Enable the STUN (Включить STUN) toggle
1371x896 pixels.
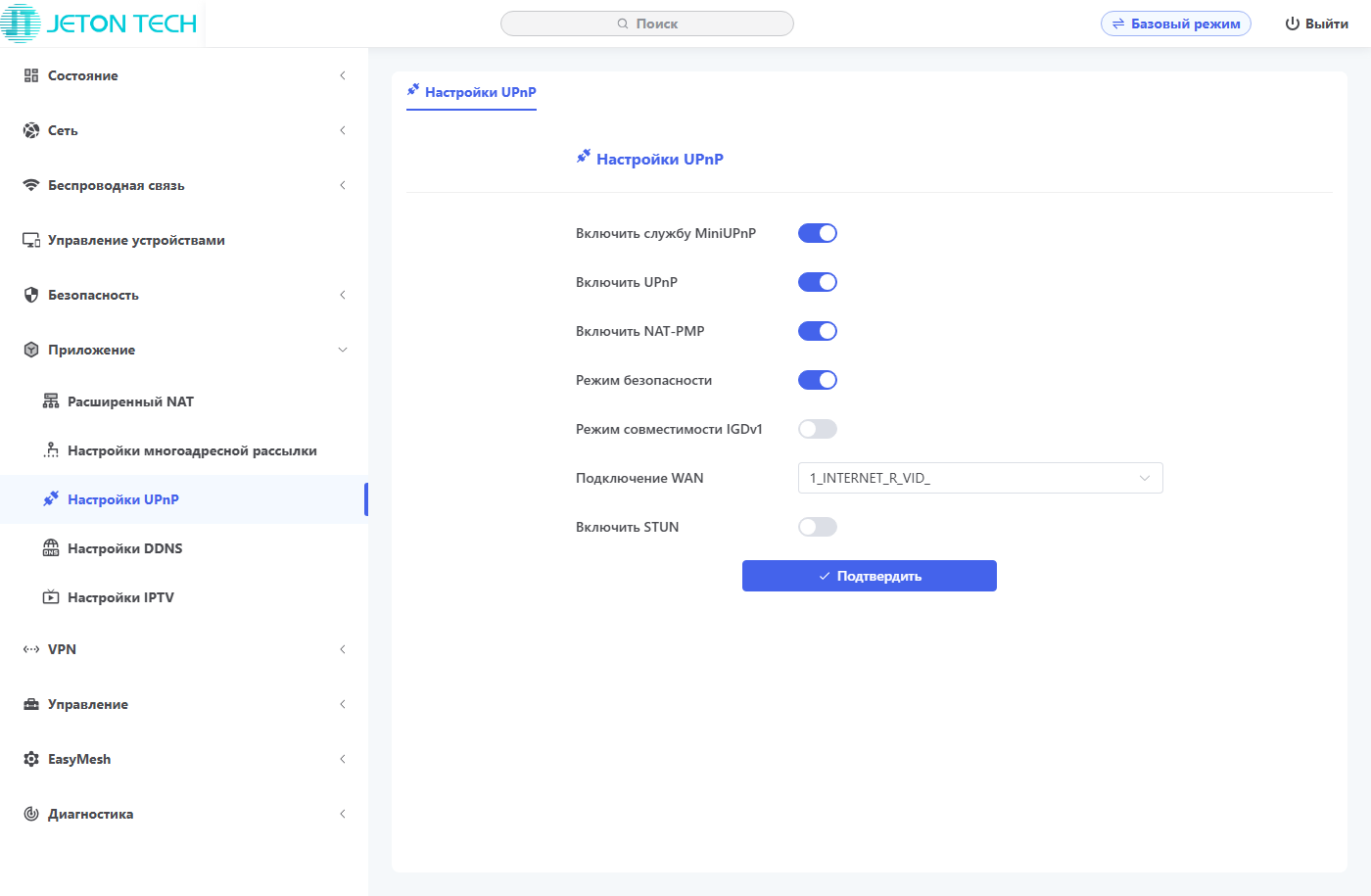tap(818, 527)
